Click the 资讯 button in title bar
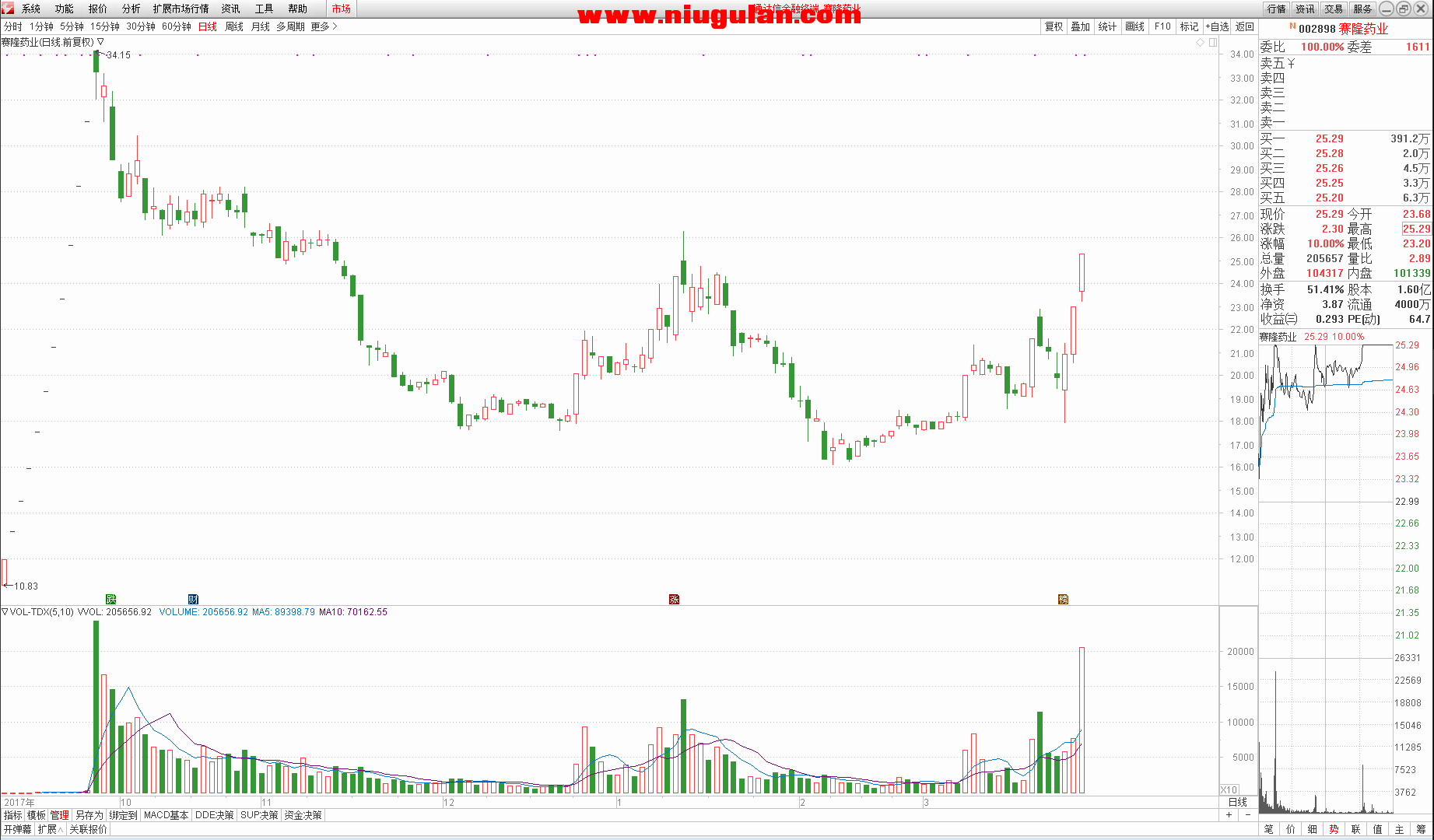The image size is (1434, 840). point(1305,9)
